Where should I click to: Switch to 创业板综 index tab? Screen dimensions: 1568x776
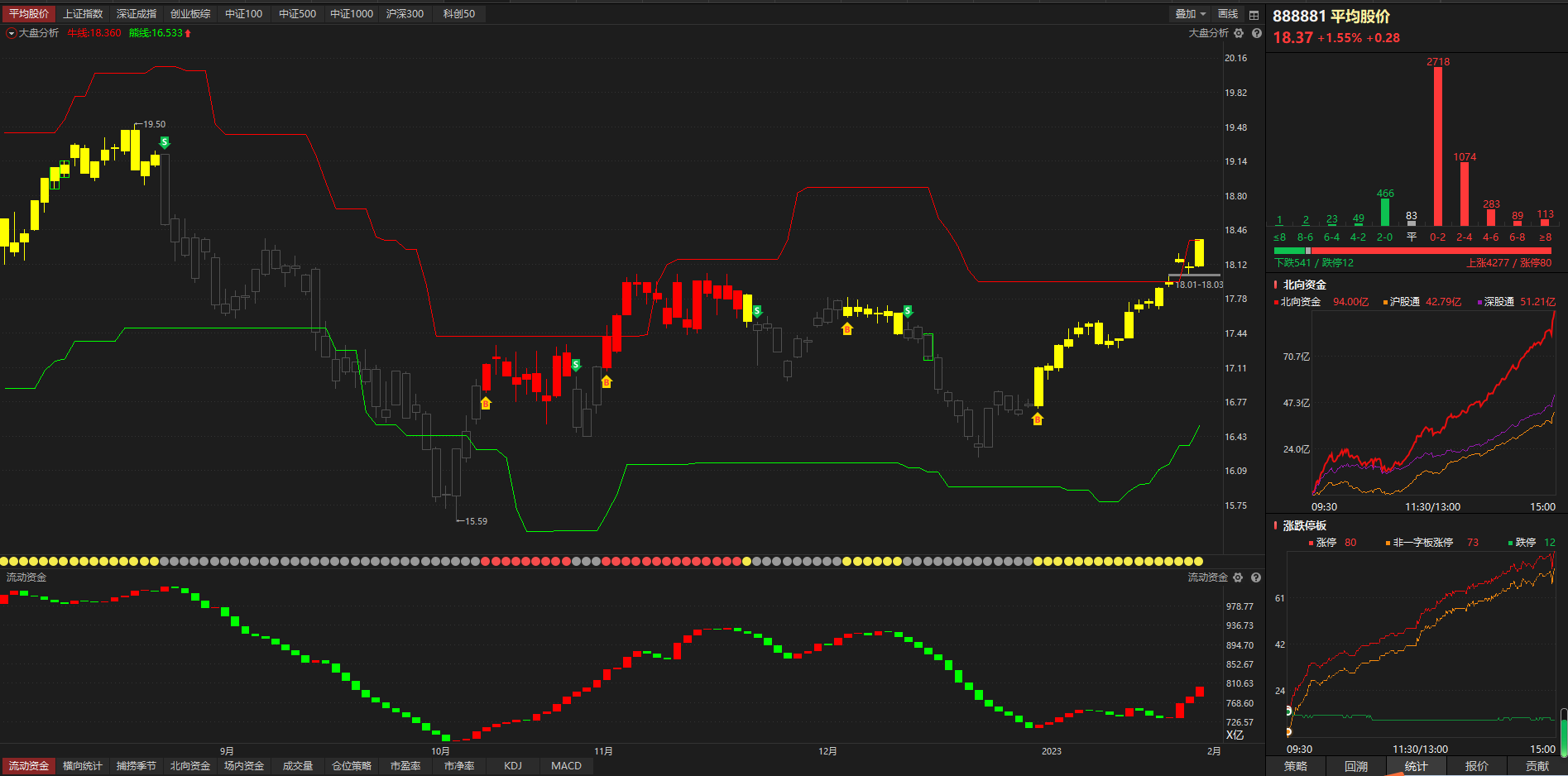point(190,14)
